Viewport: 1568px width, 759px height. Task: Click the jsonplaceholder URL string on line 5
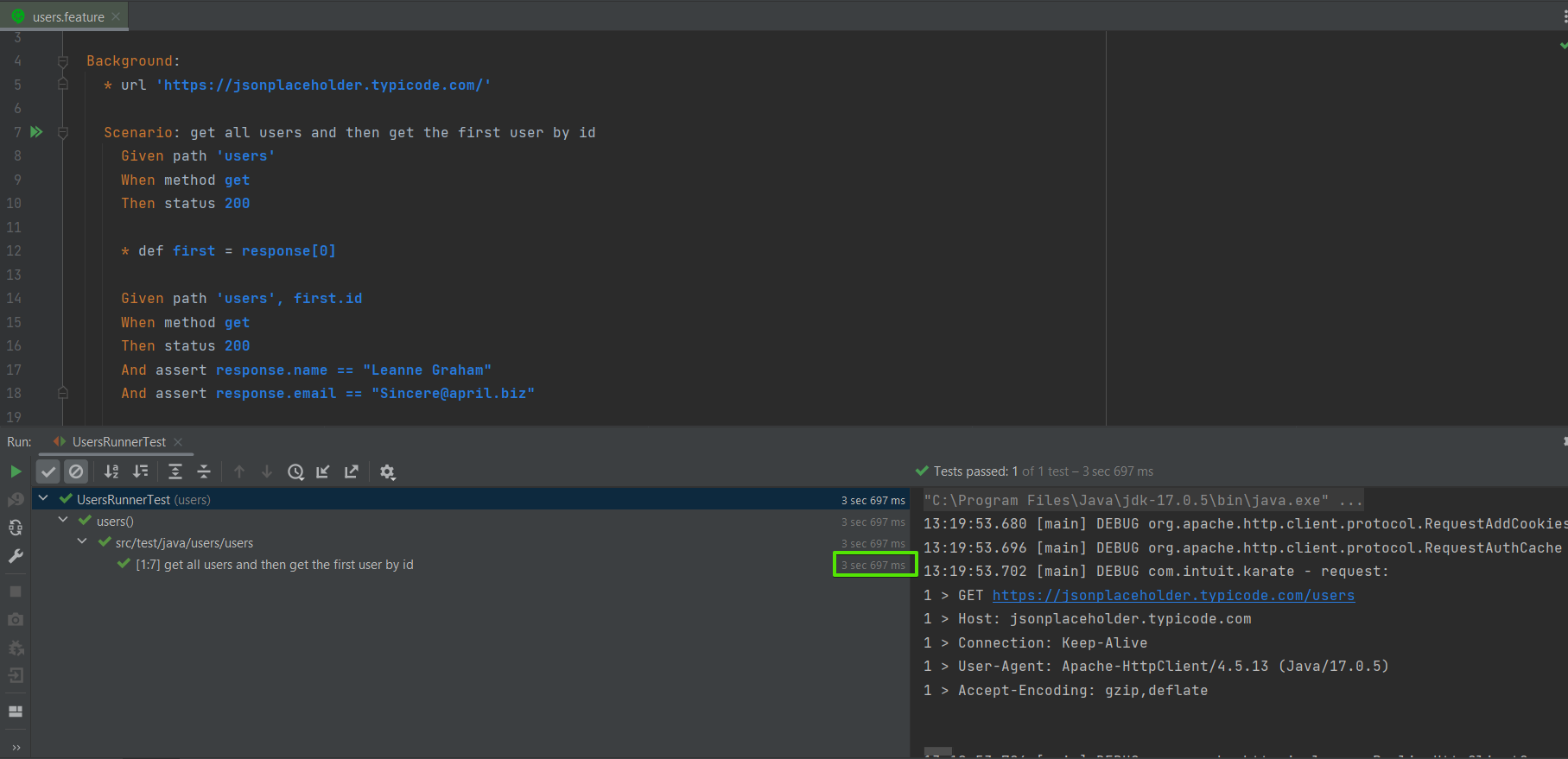point(324,85)
